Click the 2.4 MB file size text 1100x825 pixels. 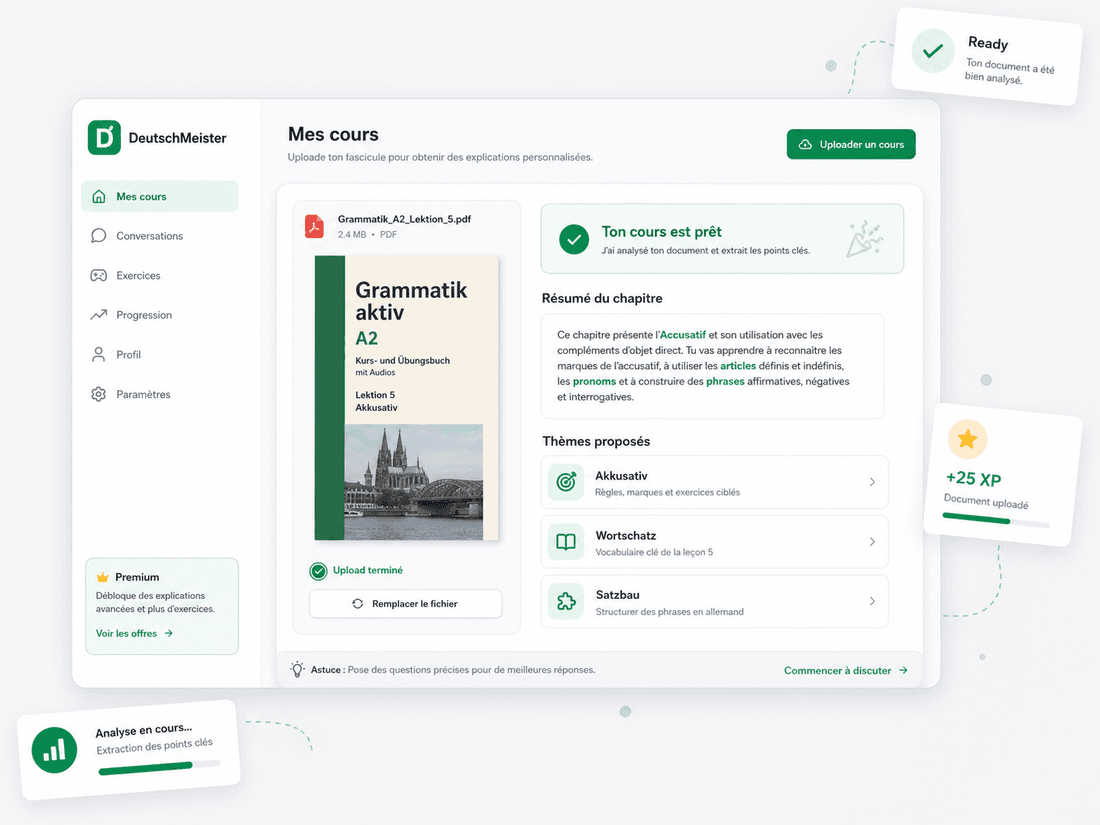point(351,235)
